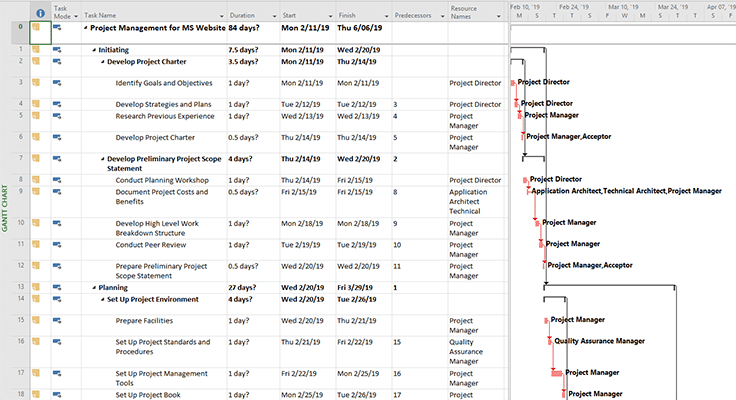
Task: Open the Task Name column filter dropdown
Action: (222, 16)
